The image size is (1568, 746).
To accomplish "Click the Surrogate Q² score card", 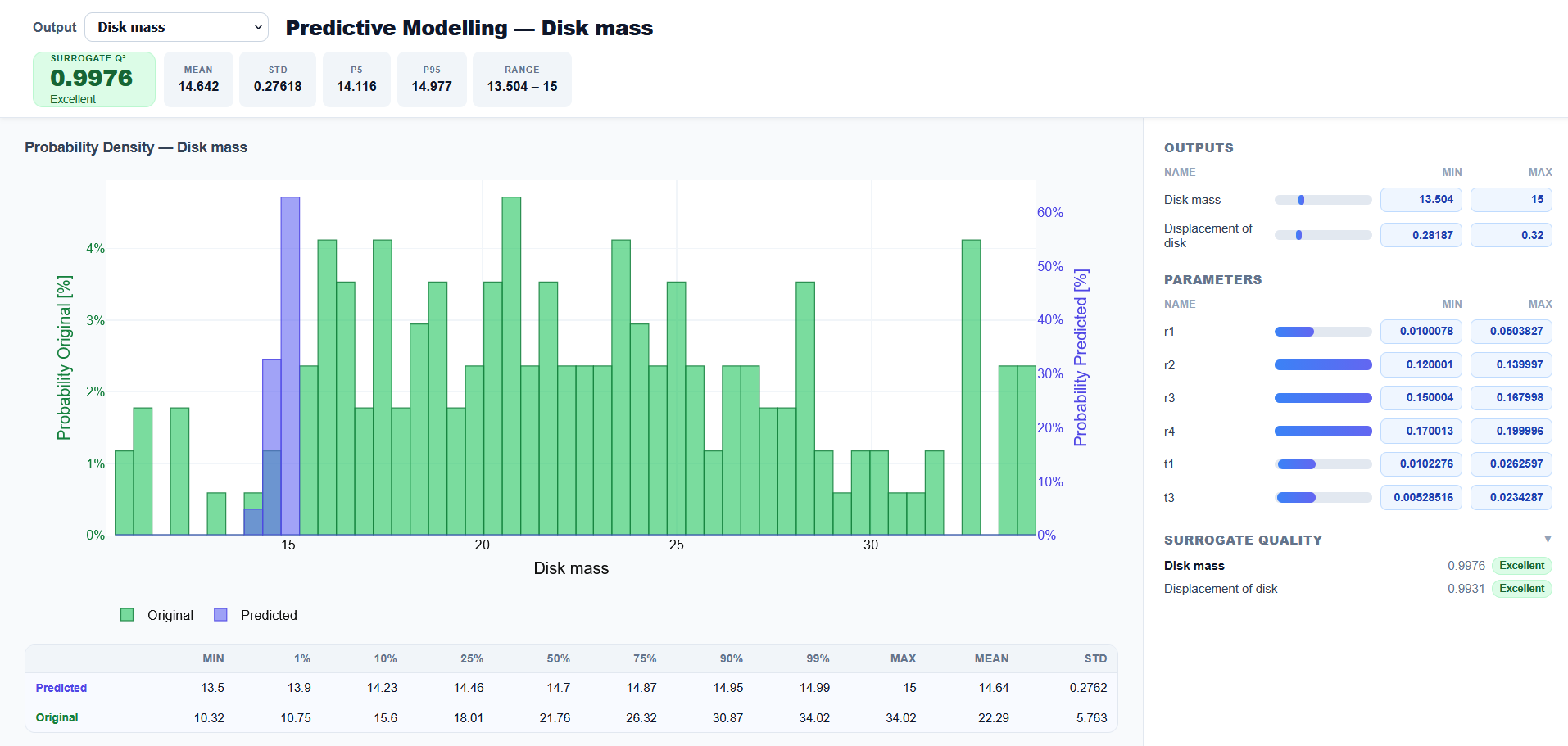I will pos(93,79).
